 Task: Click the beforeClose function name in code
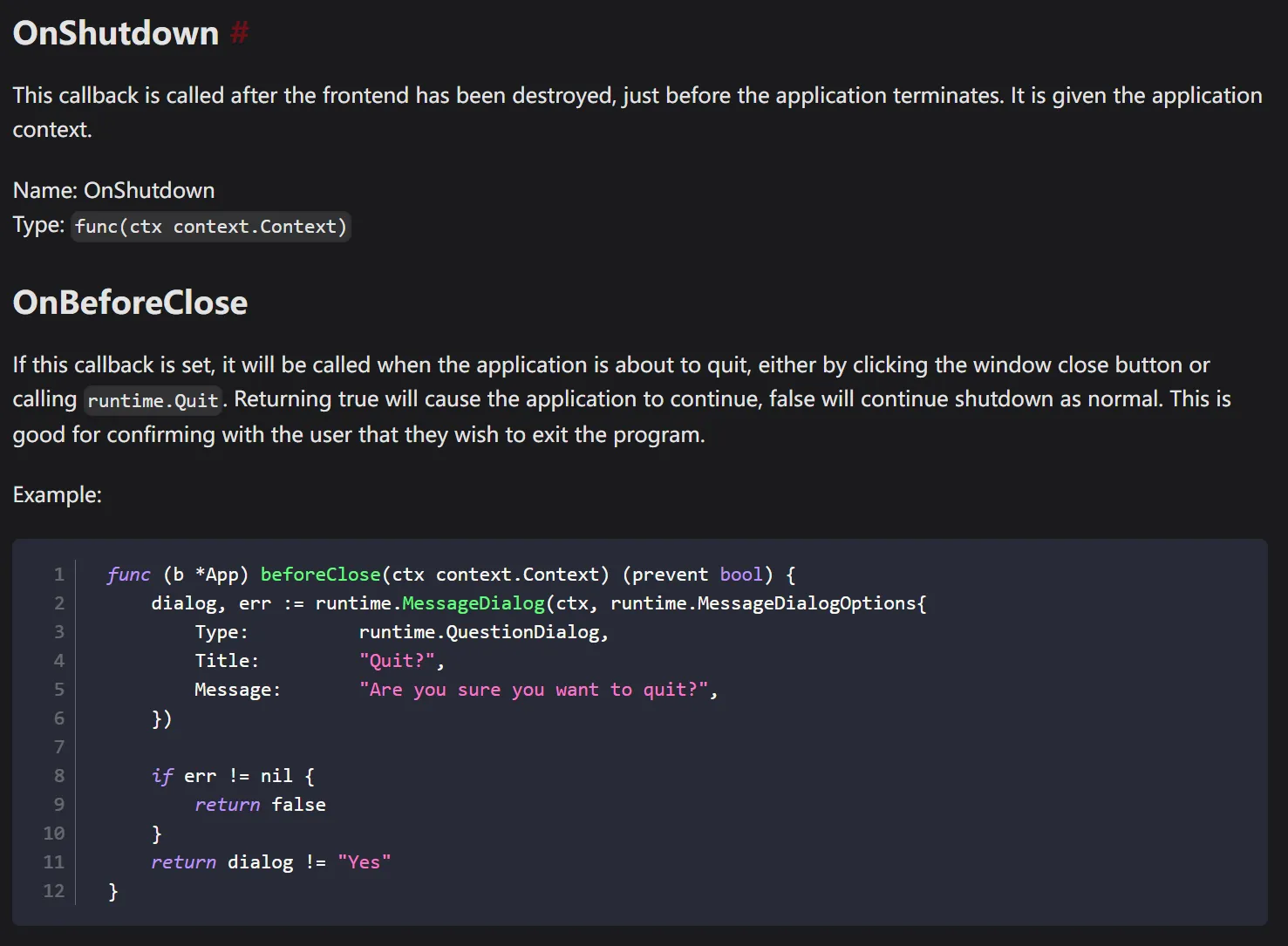(320, 575)
